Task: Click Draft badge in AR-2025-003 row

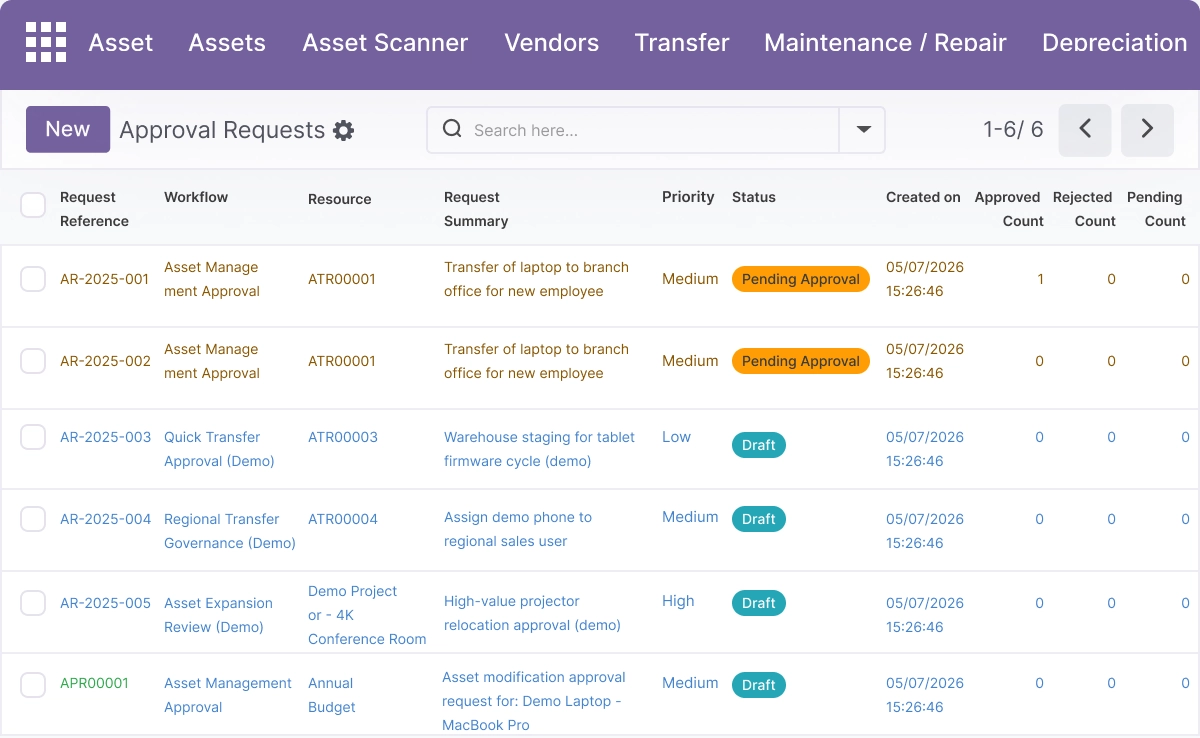Action: tap(759, 445)
